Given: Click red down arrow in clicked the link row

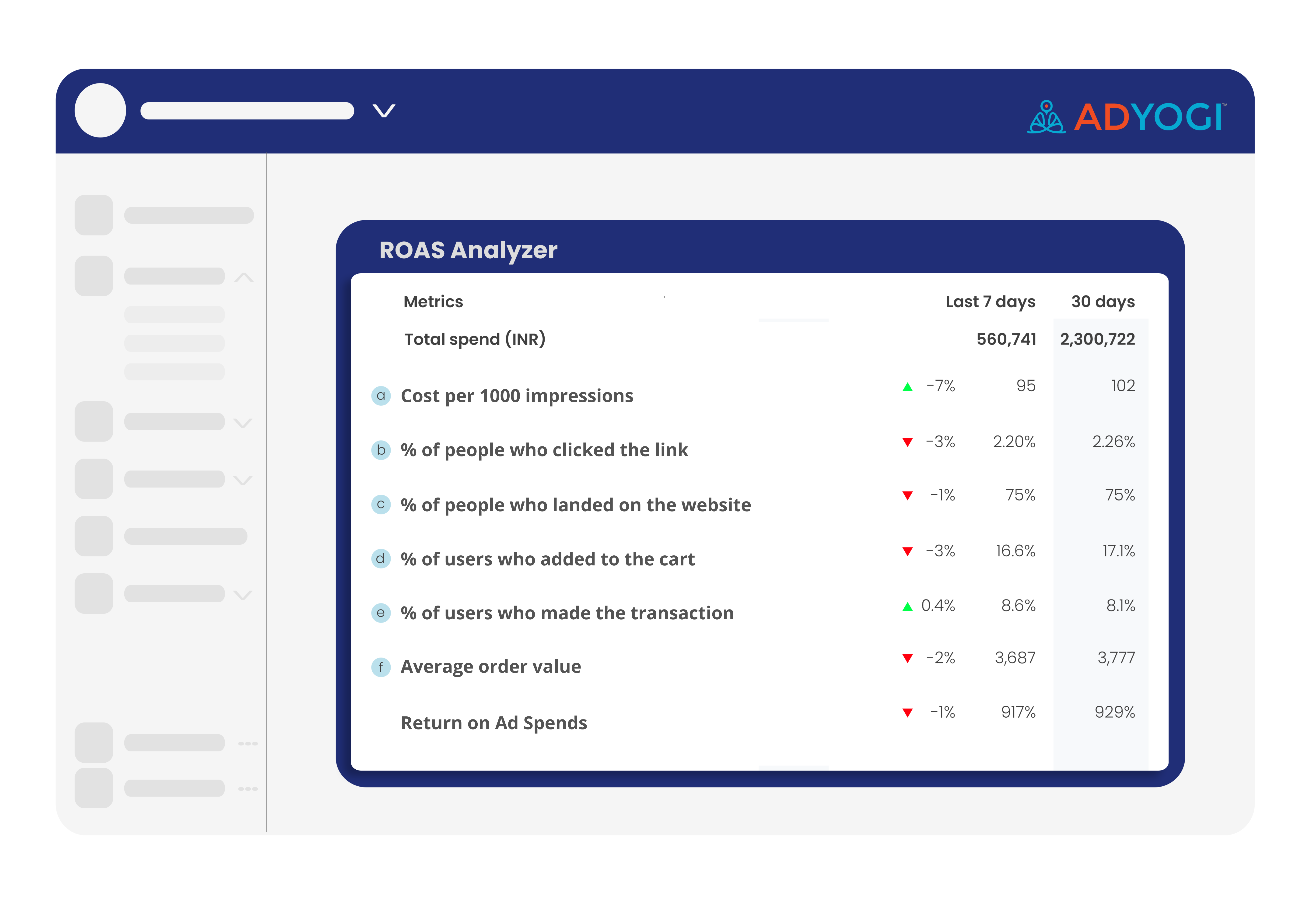Looking at the screenshot, I should (908, 442).
